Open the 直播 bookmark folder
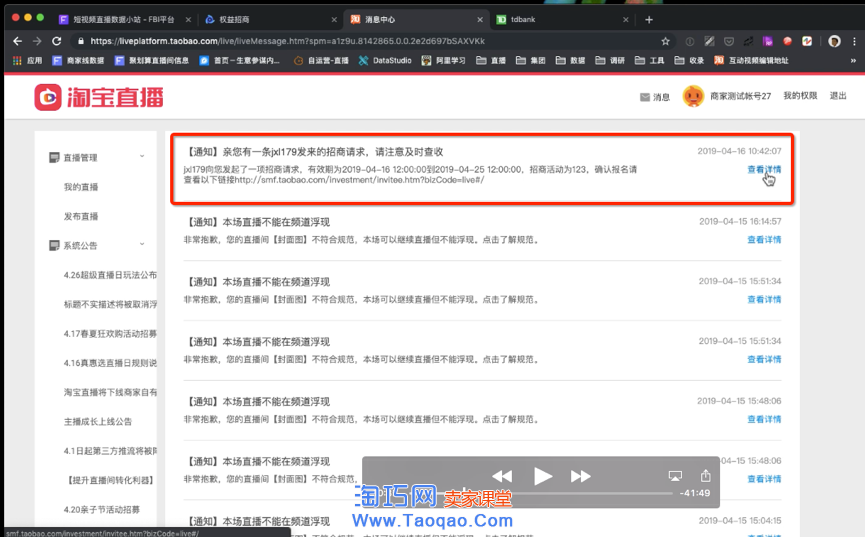Image resolution: width=865 pixels, height=537 pixels. point(491,60)
